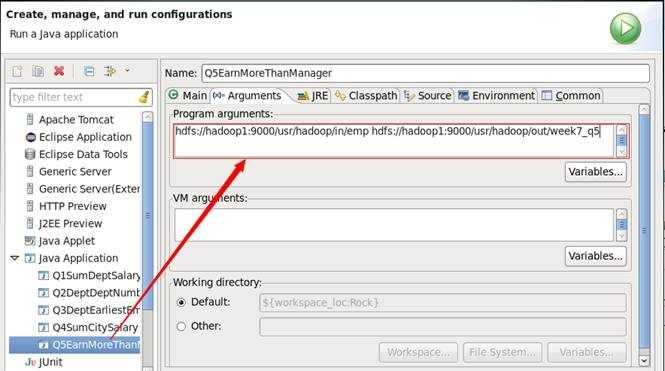Click Variables button under Program arguments

(595, 172)
